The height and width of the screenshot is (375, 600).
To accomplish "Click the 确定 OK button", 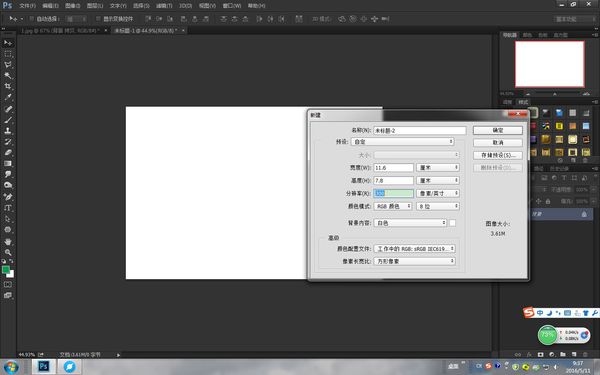I will 498,130.
